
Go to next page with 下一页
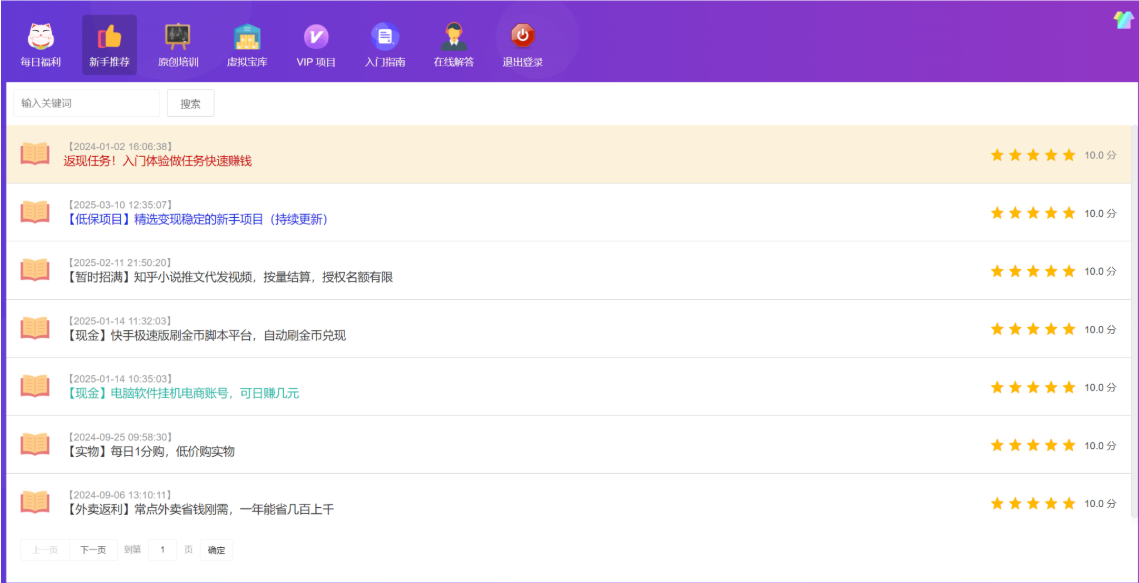pos(93,549)
